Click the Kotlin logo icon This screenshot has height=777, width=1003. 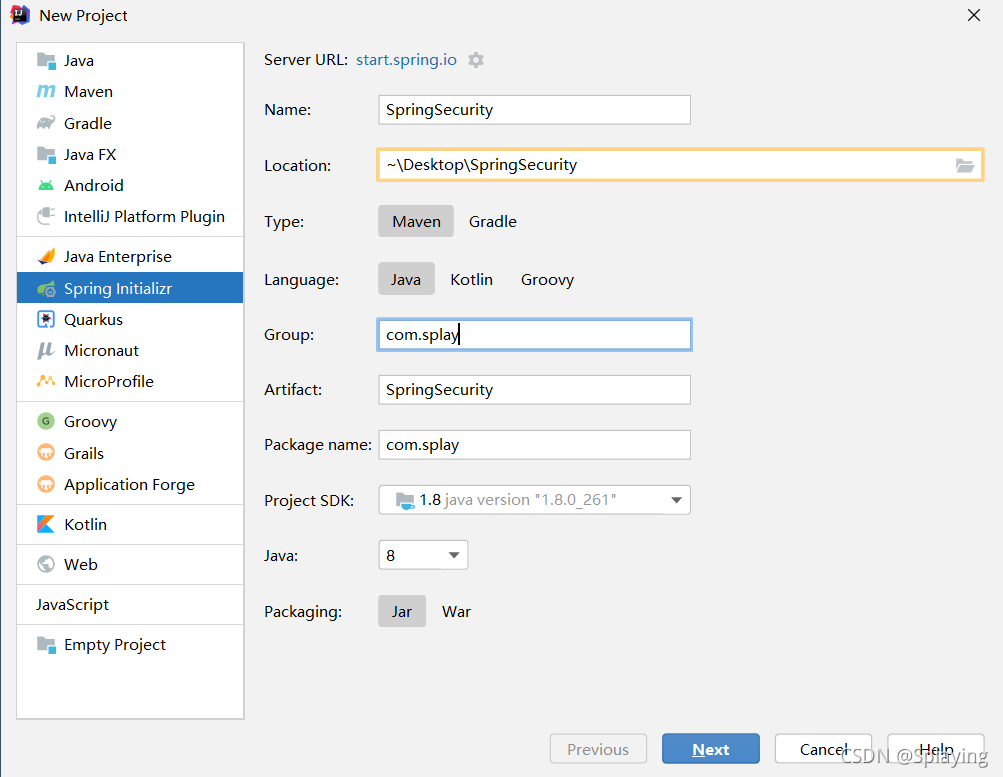point(46,524)
